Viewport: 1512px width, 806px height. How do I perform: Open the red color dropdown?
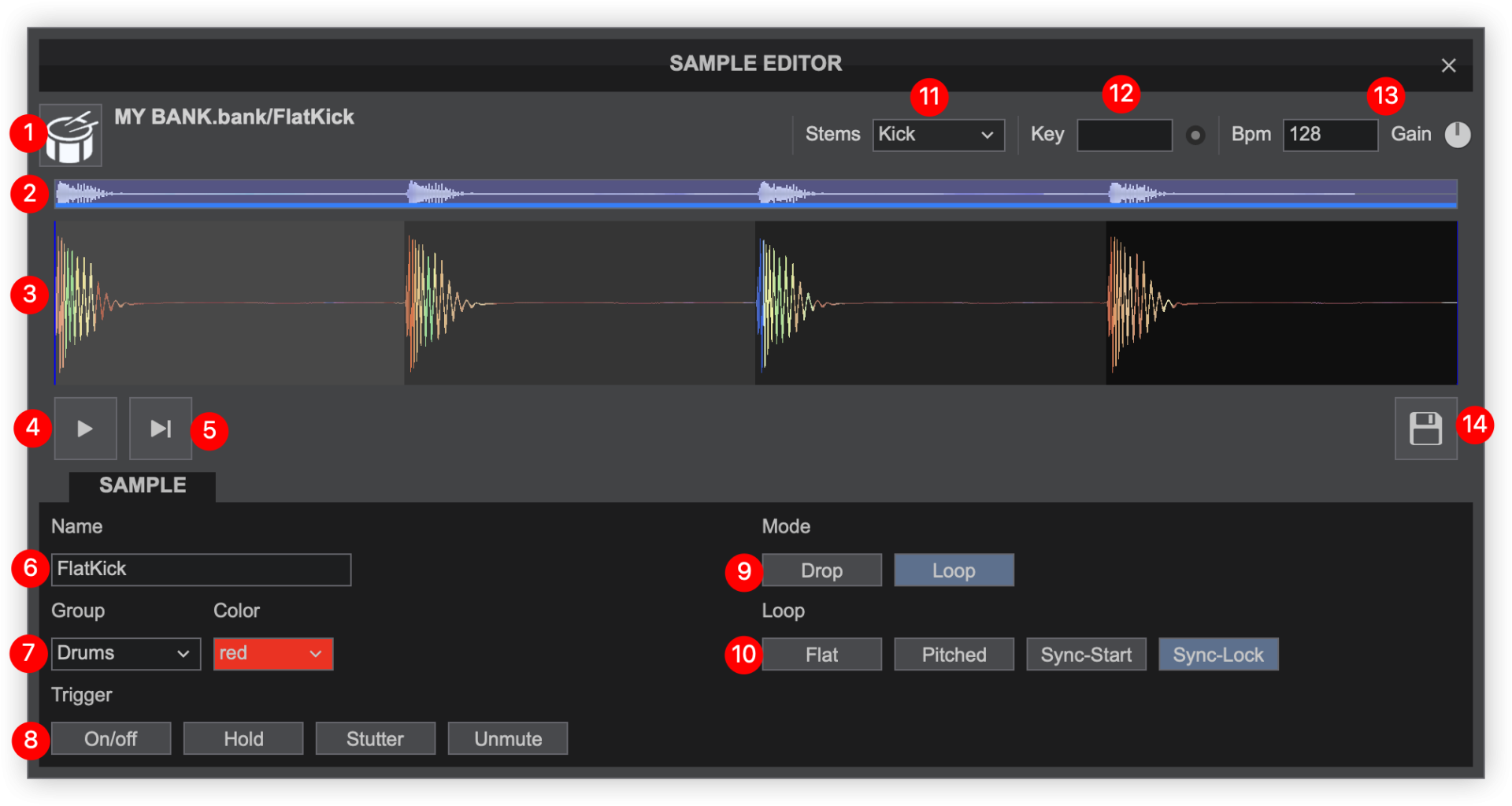[272, 654]
